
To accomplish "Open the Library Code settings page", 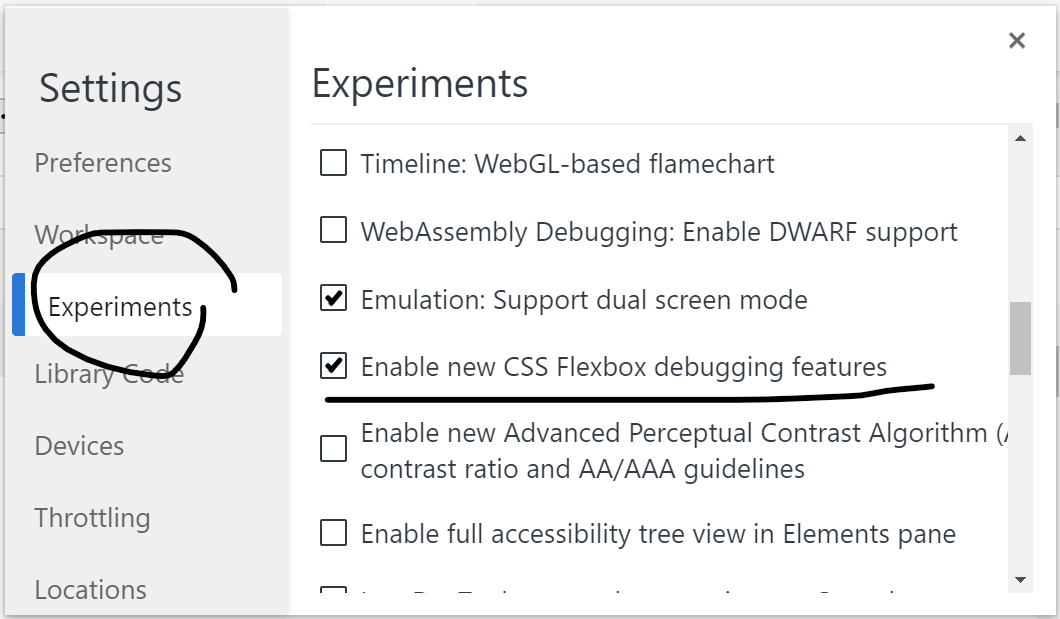I will [x=109, y=374].
